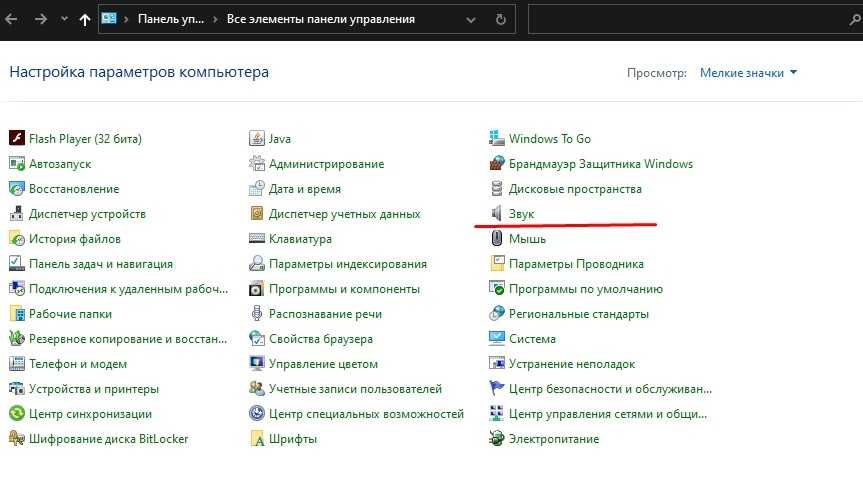Image resolution: width=863 pixels, height=504 pixels.
Task: Open Программы и компоненты link
Action: click(344, 289)
